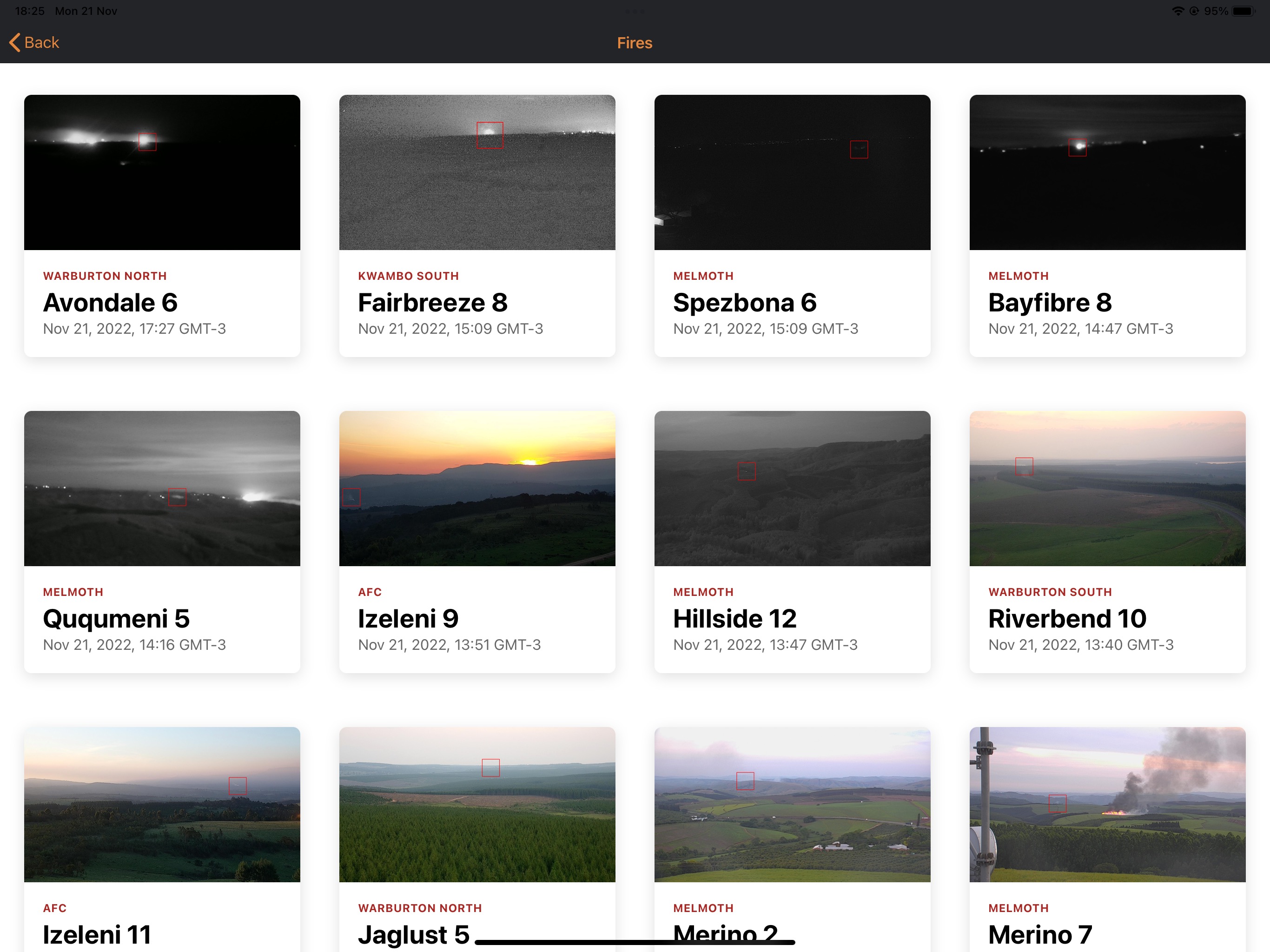Screen dimensions: 1270x952
Task: Tap the red detection square on Merino 7 image
Action: tap(1057, 803)
